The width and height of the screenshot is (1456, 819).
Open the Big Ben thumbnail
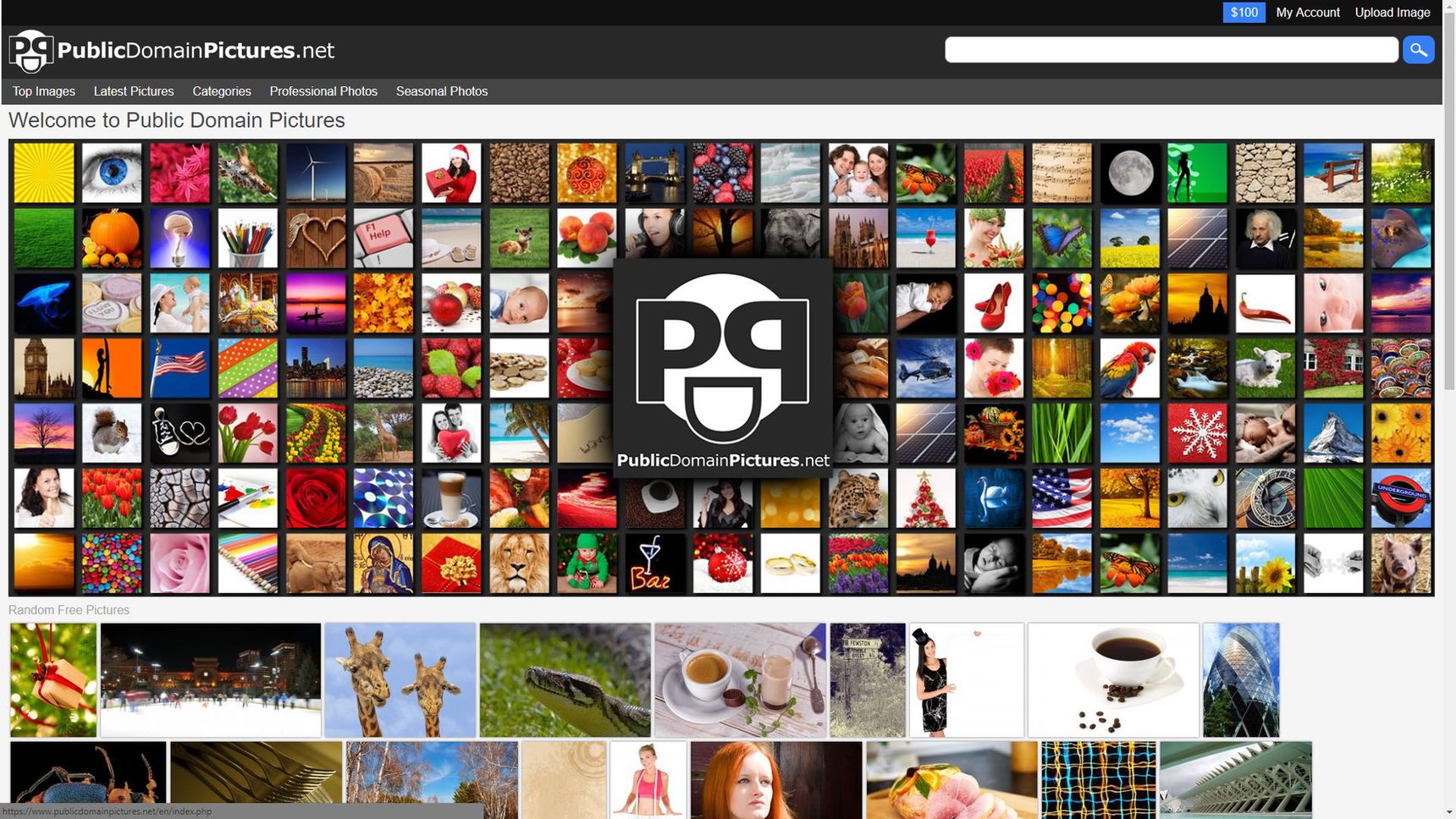click(x=44, y=368)
